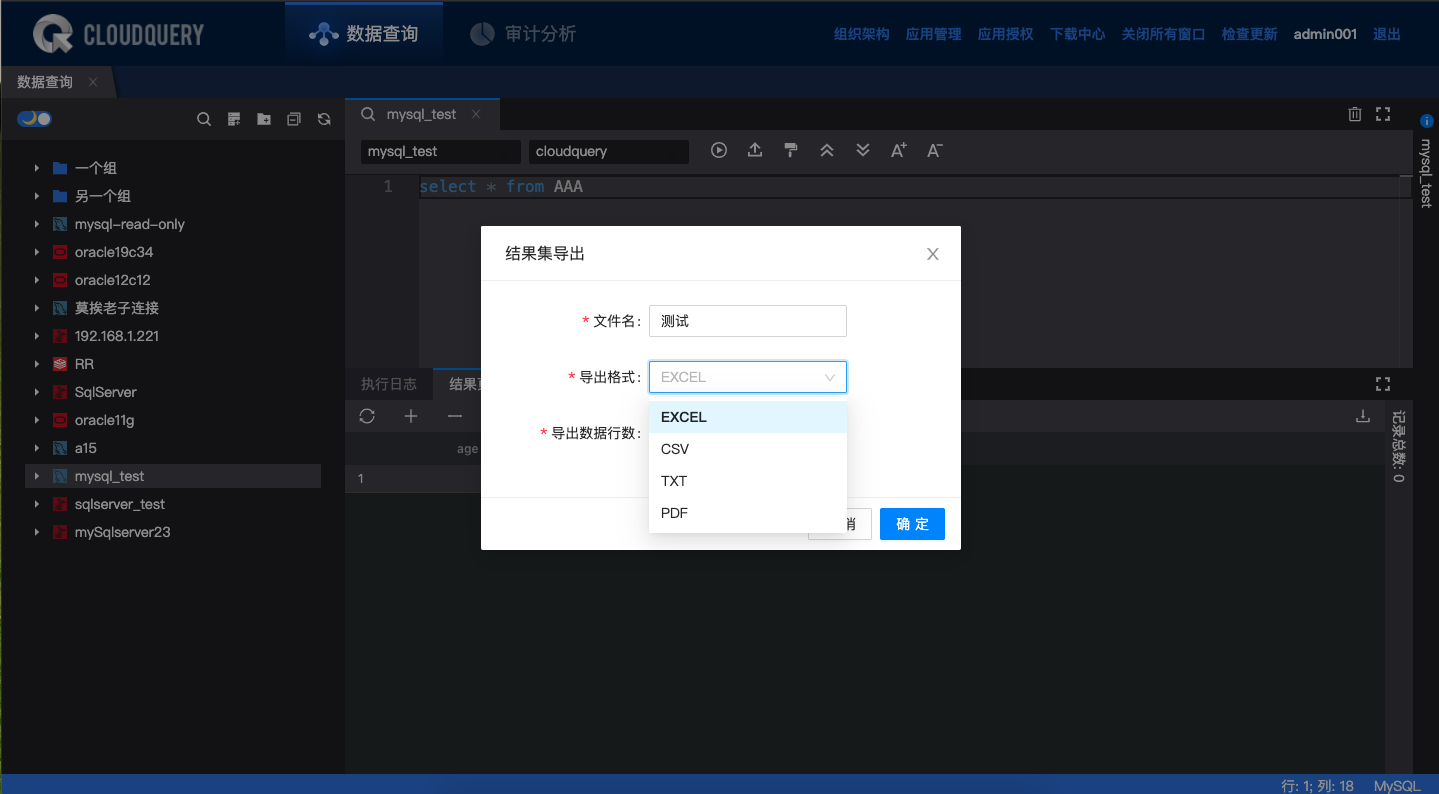Choose EXCEL export format

coord(748,417)
